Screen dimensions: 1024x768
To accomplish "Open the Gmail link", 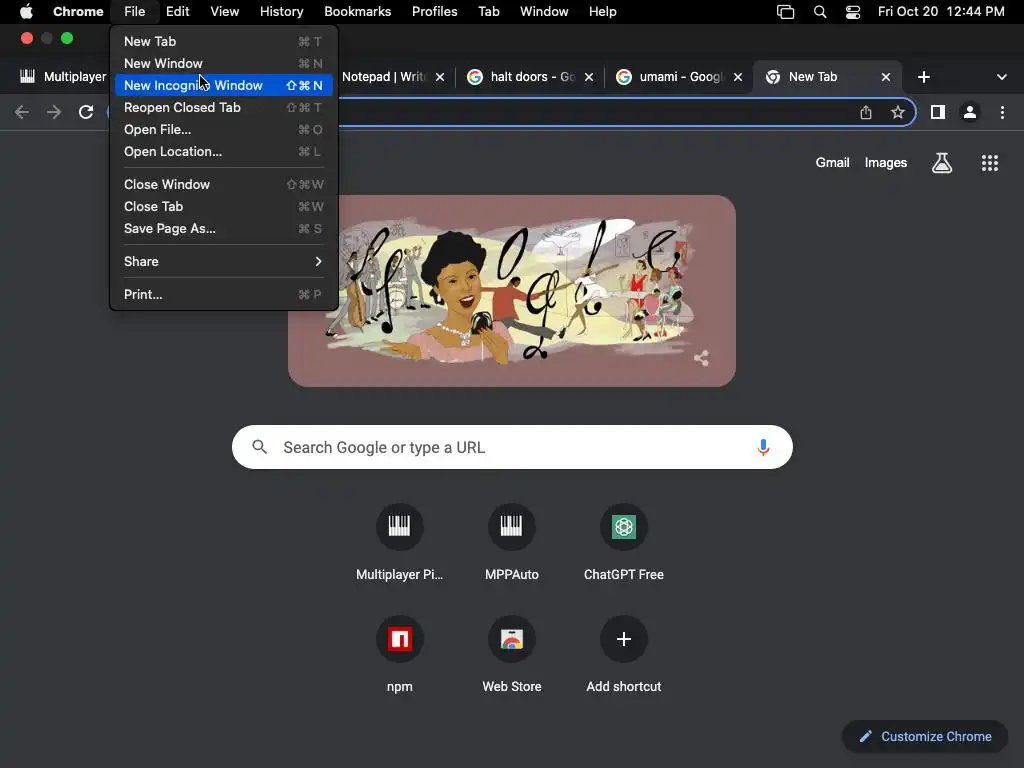I will 832,163.
